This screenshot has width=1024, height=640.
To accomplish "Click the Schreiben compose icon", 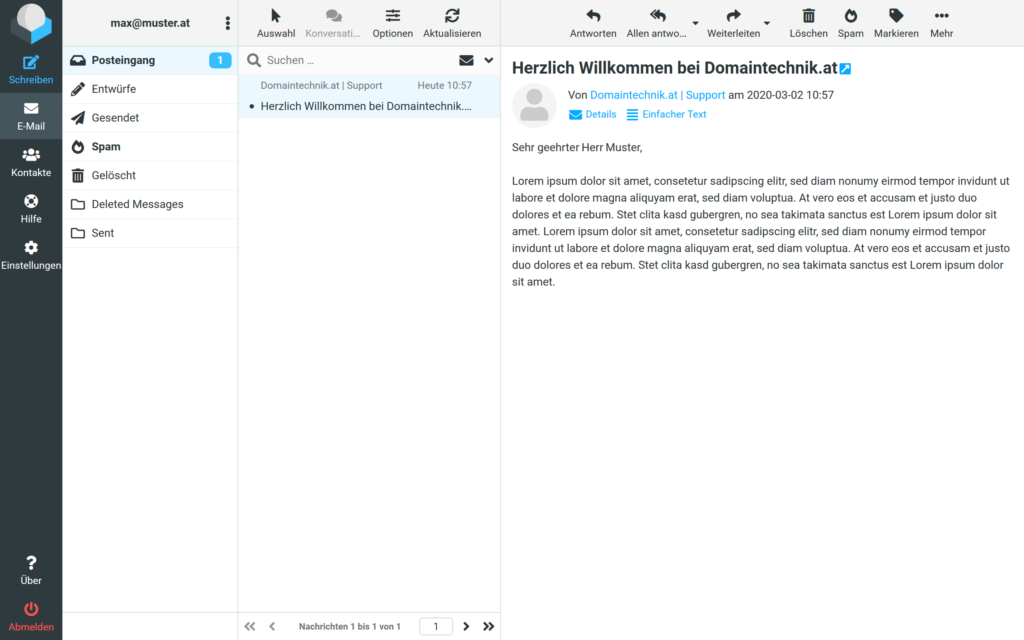I will [30, 63].
